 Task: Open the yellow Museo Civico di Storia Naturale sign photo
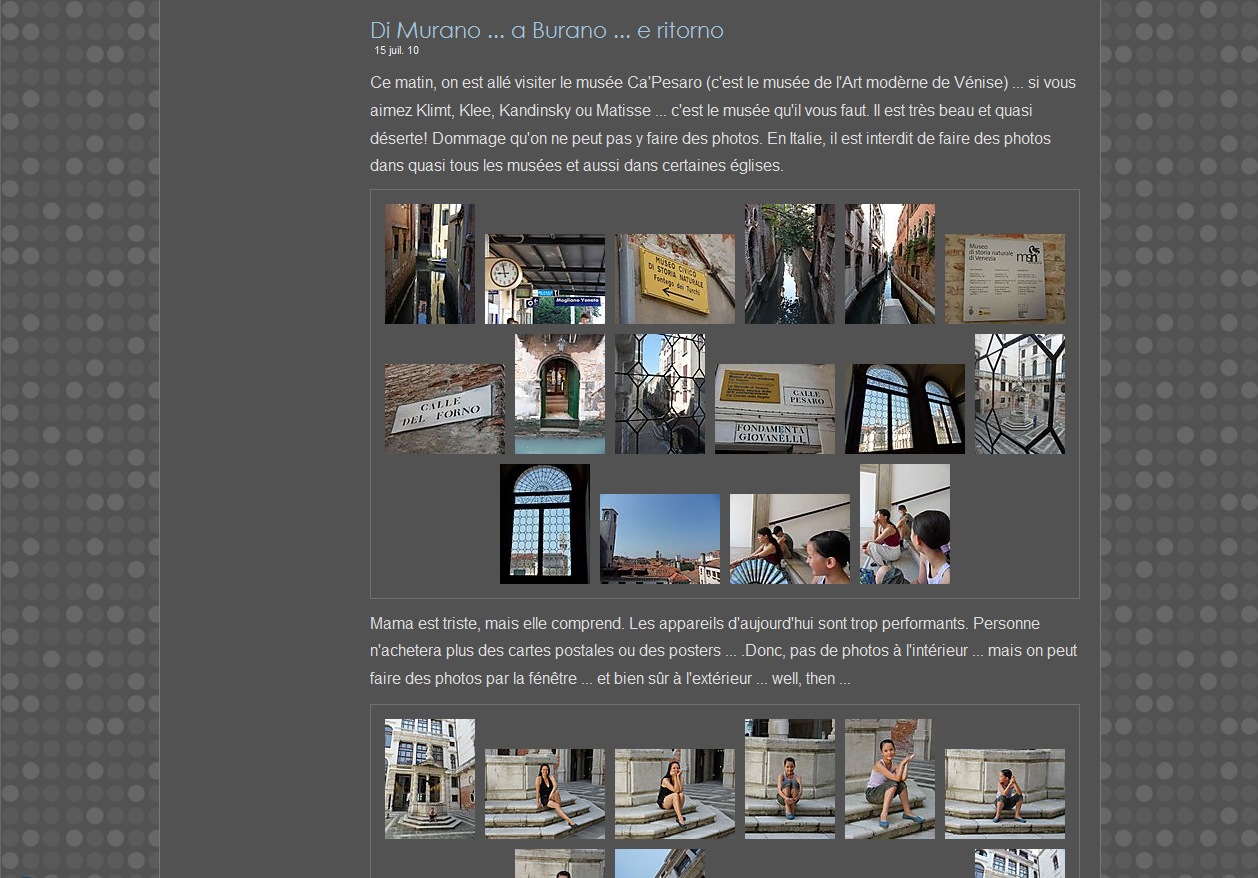point(675,279)
